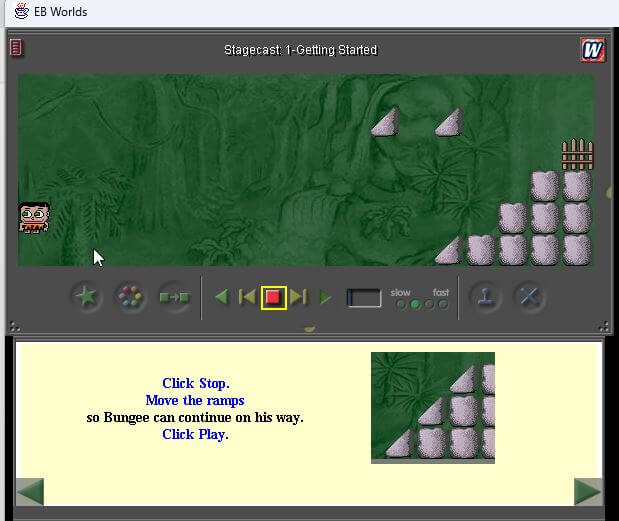Click the "Stagecast: 1-Getting Started" title
The width and height of the screenshot is (619, 521).
point(301,50)
